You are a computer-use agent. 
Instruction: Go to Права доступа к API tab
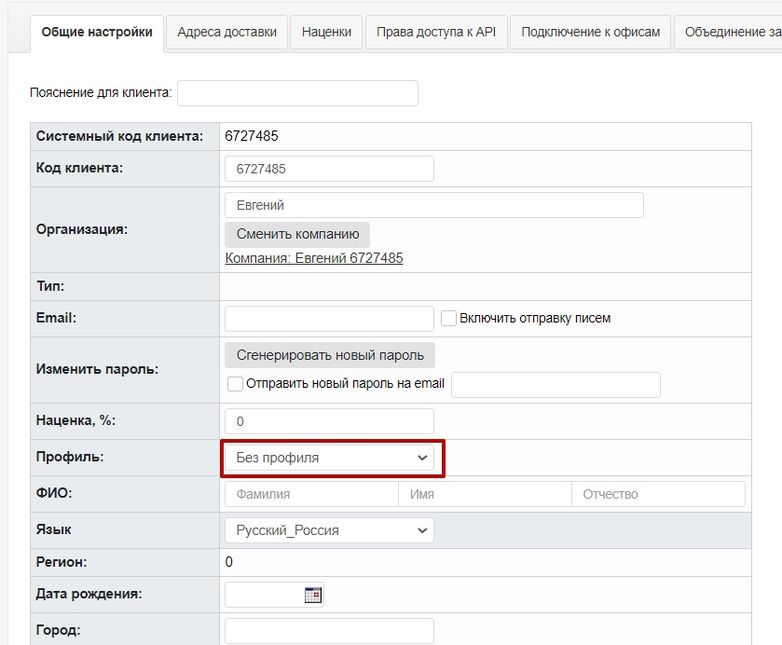click(x=436, y=32)
